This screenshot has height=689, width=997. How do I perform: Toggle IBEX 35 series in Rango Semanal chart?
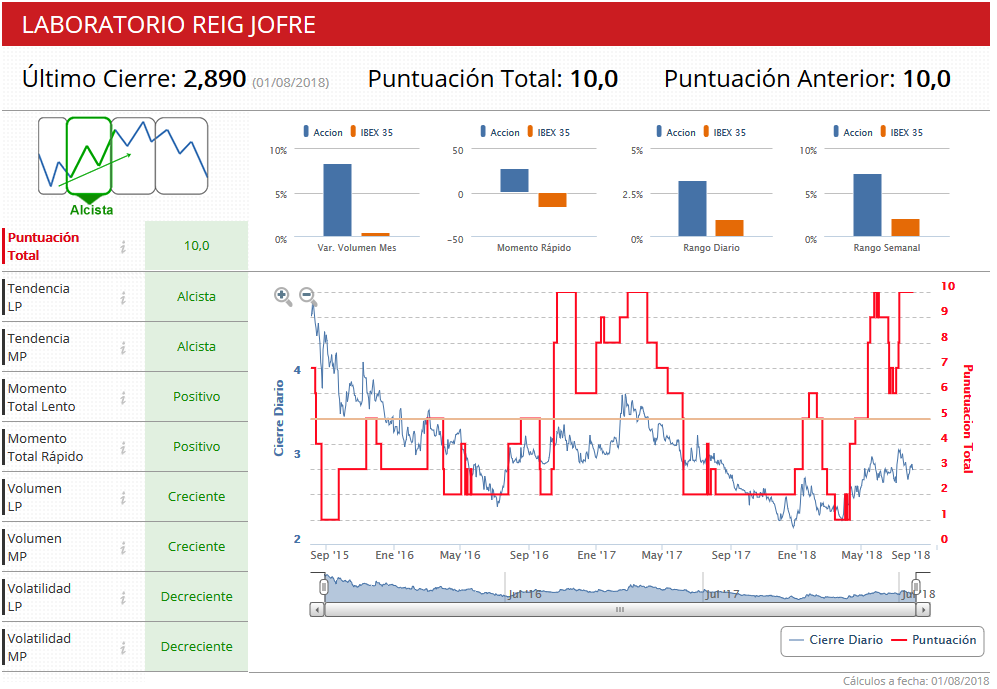click(x=901, y=132)
